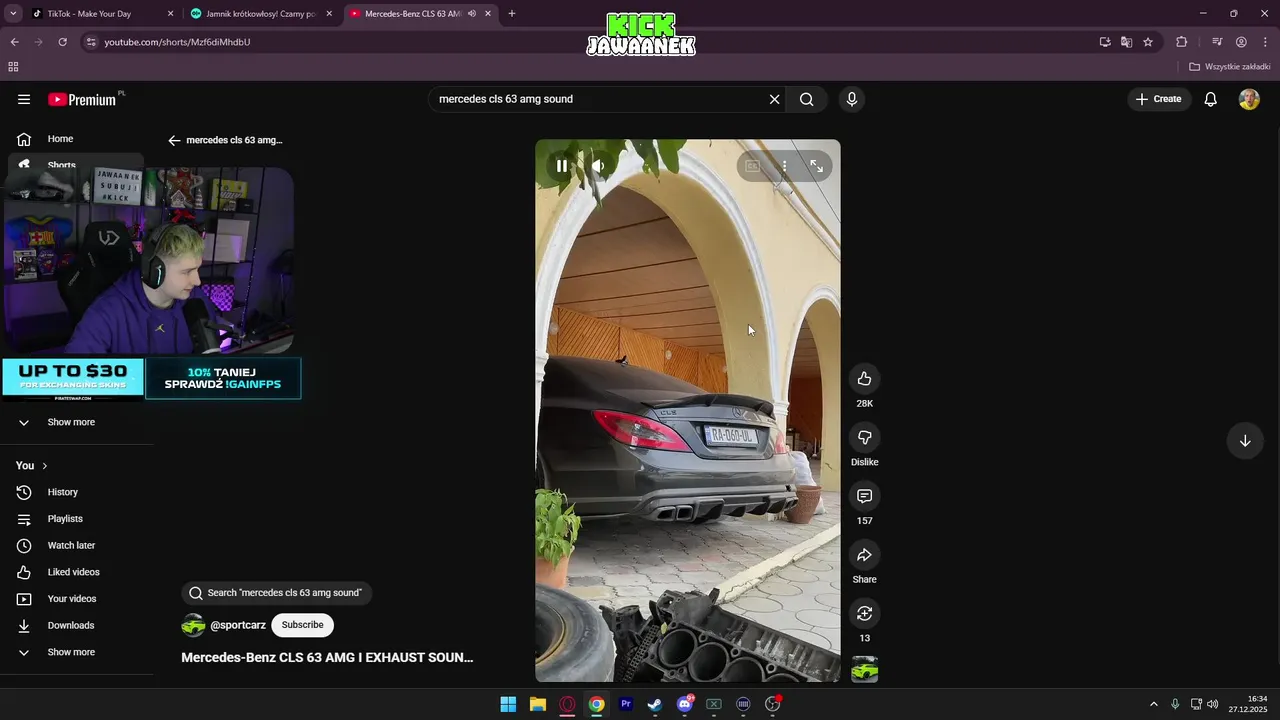
Task: Reload the page
Action: (x=63, y=42)
